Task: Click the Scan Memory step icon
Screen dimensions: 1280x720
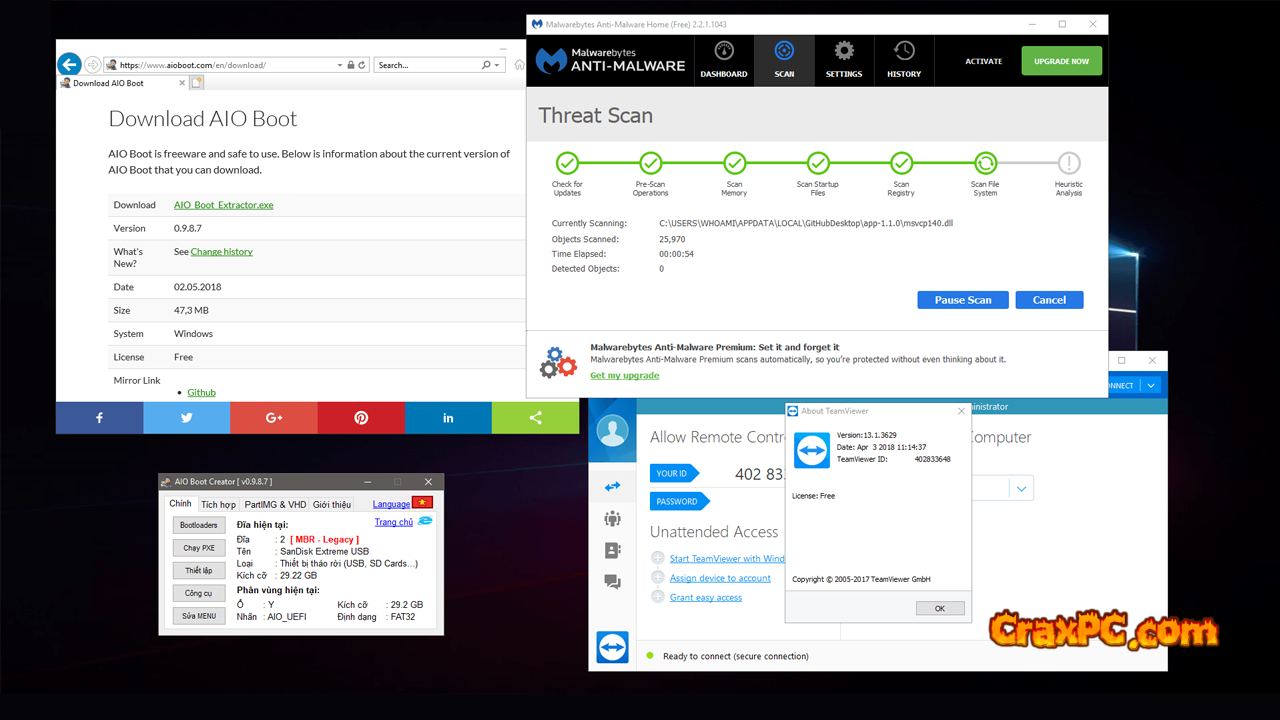Action: tap(735, 163)
